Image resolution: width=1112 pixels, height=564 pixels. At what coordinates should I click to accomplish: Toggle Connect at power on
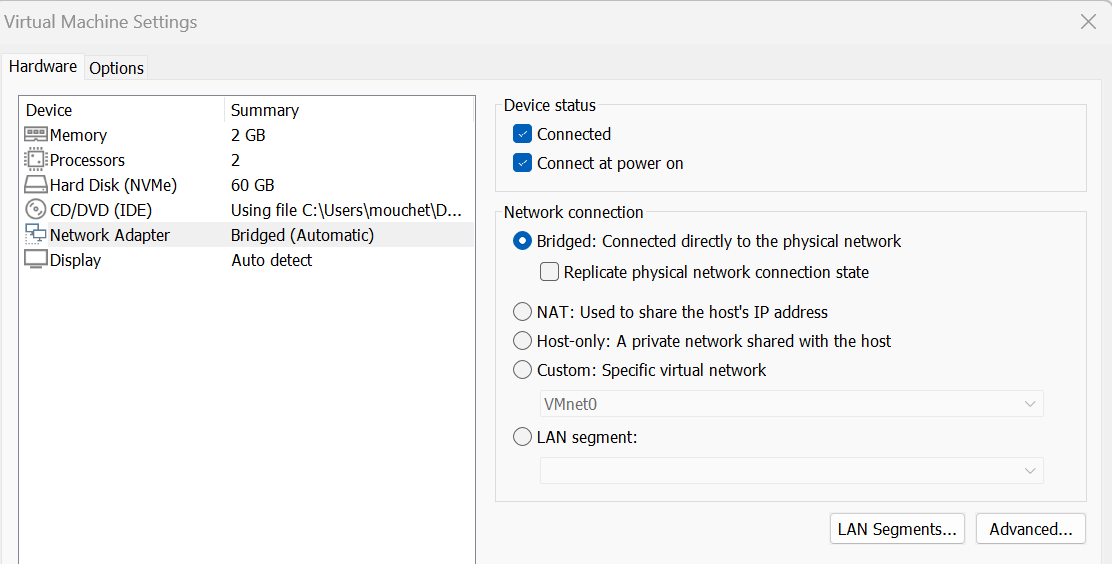pyautogui.click(x=522, y=163)
